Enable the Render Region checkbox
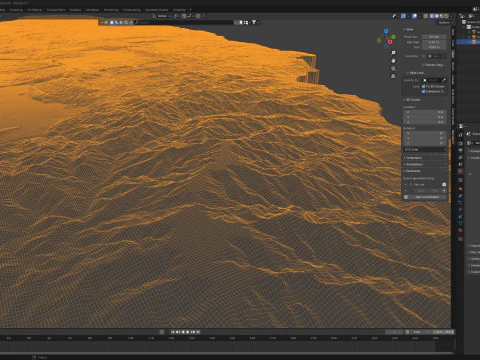480x360 pixels. [424, 65]
